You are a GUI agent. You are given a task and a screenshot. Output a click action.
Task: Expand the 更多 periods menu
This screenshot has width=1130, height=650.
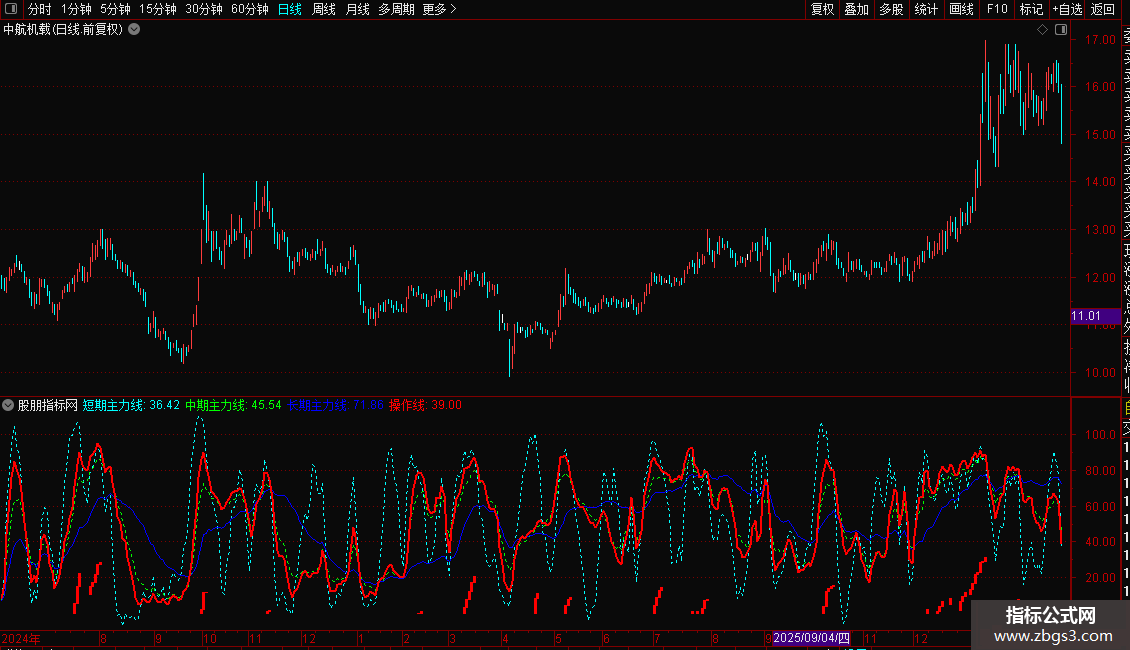click(x=440, y=9)
